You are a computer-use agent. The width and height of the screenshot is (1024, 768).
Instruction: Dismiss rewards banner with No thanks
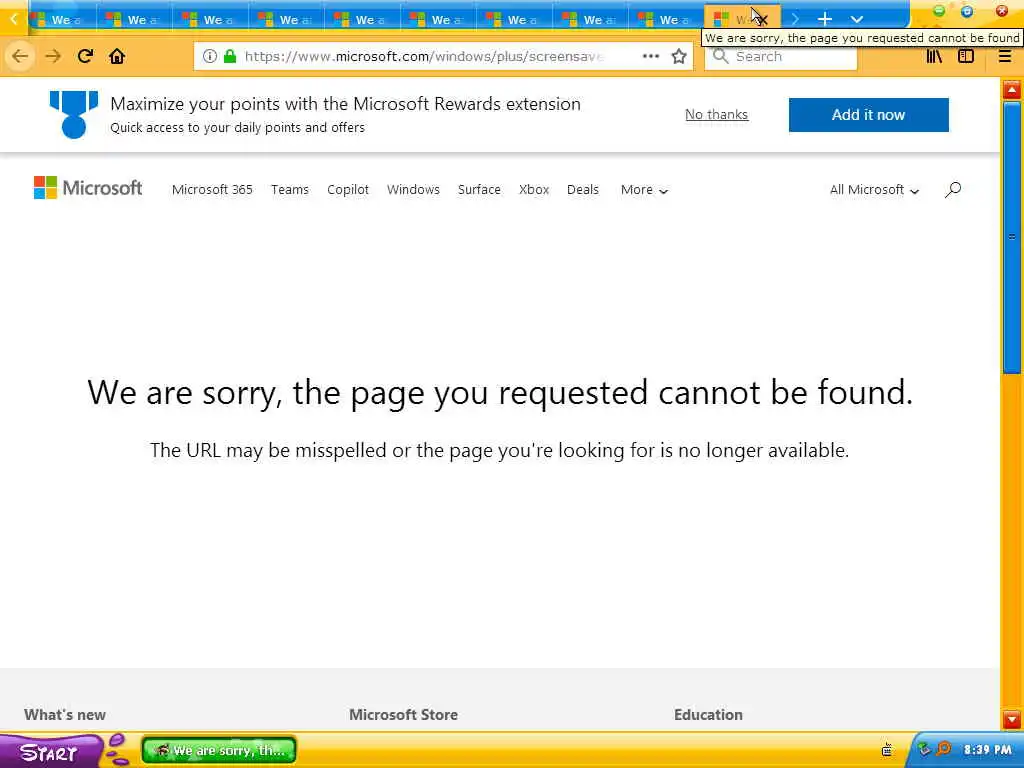(716, 114)
